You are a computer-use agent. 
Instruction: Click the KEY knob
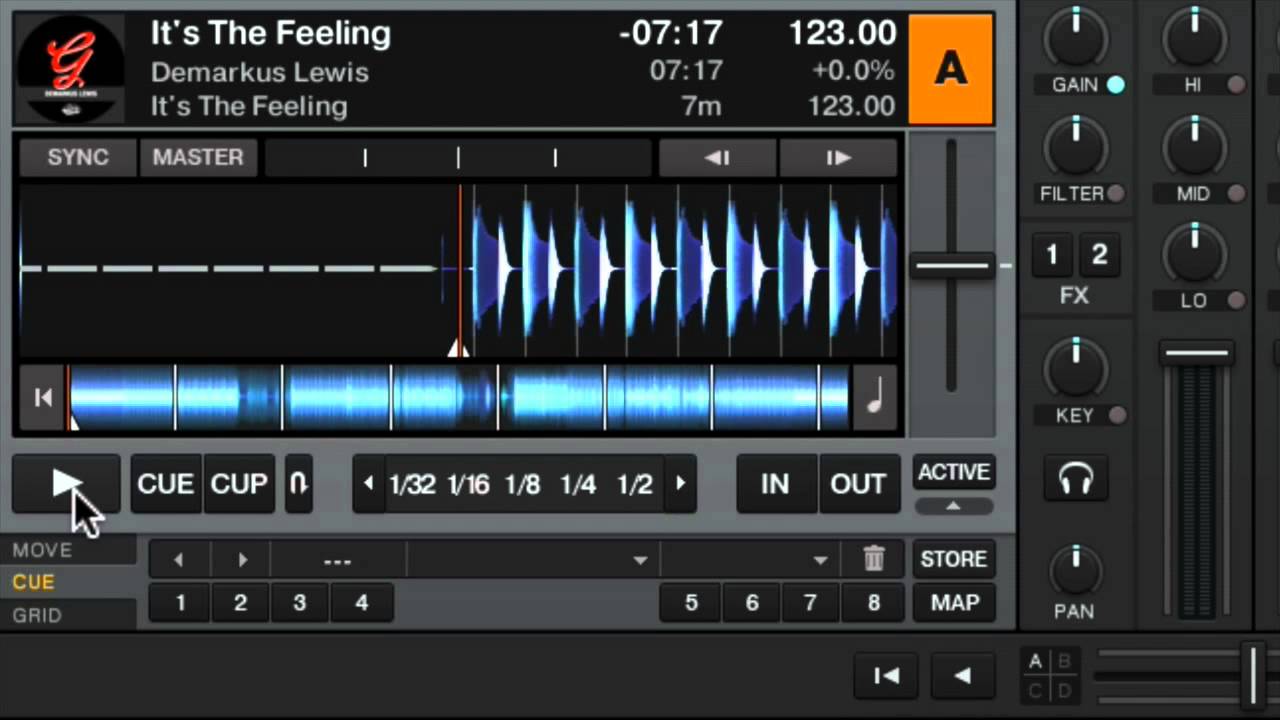coord(1075,367)
